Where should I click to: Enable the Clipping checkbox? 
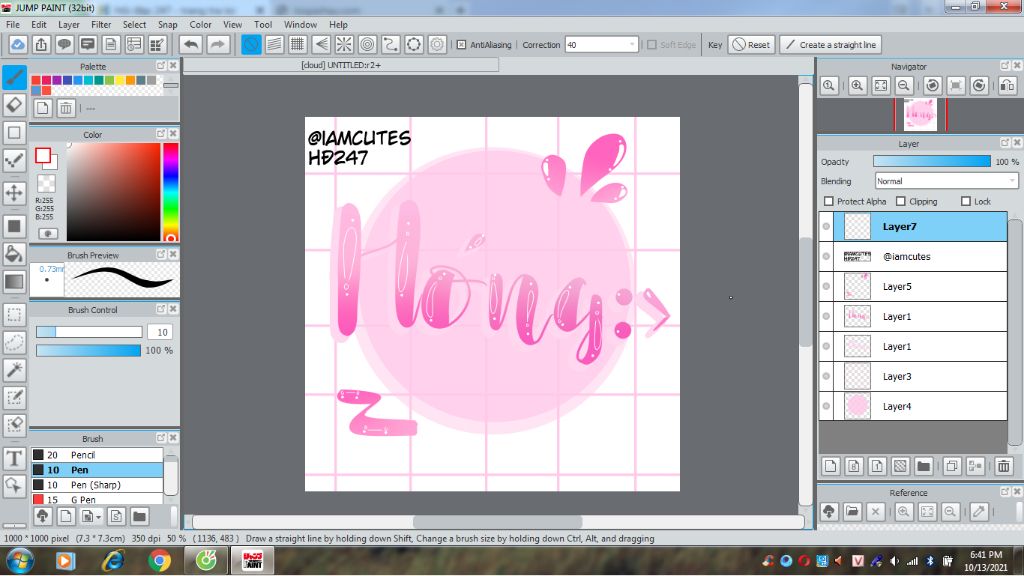[901, 201]
